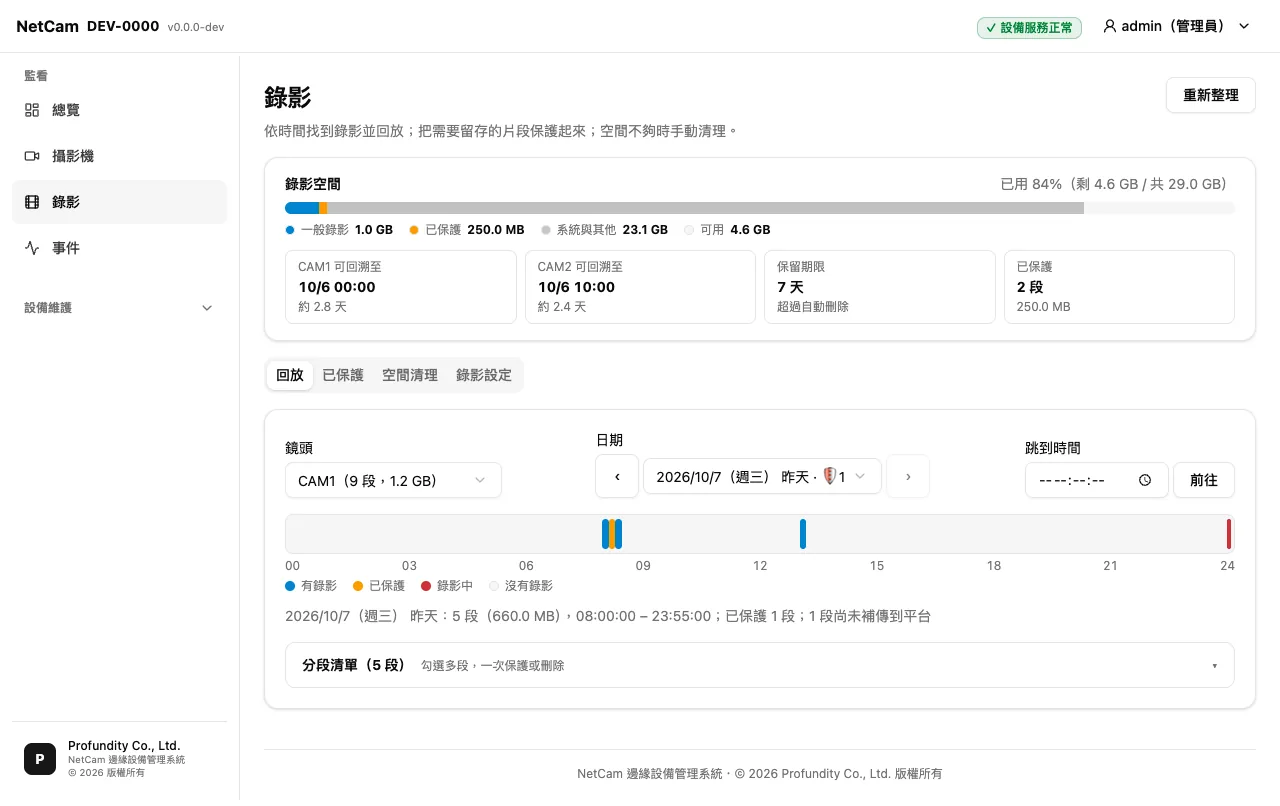Open the 總覽 dashboard icon in sidebar
Screen dimensions: 1280x806
[x=32, y=110]
